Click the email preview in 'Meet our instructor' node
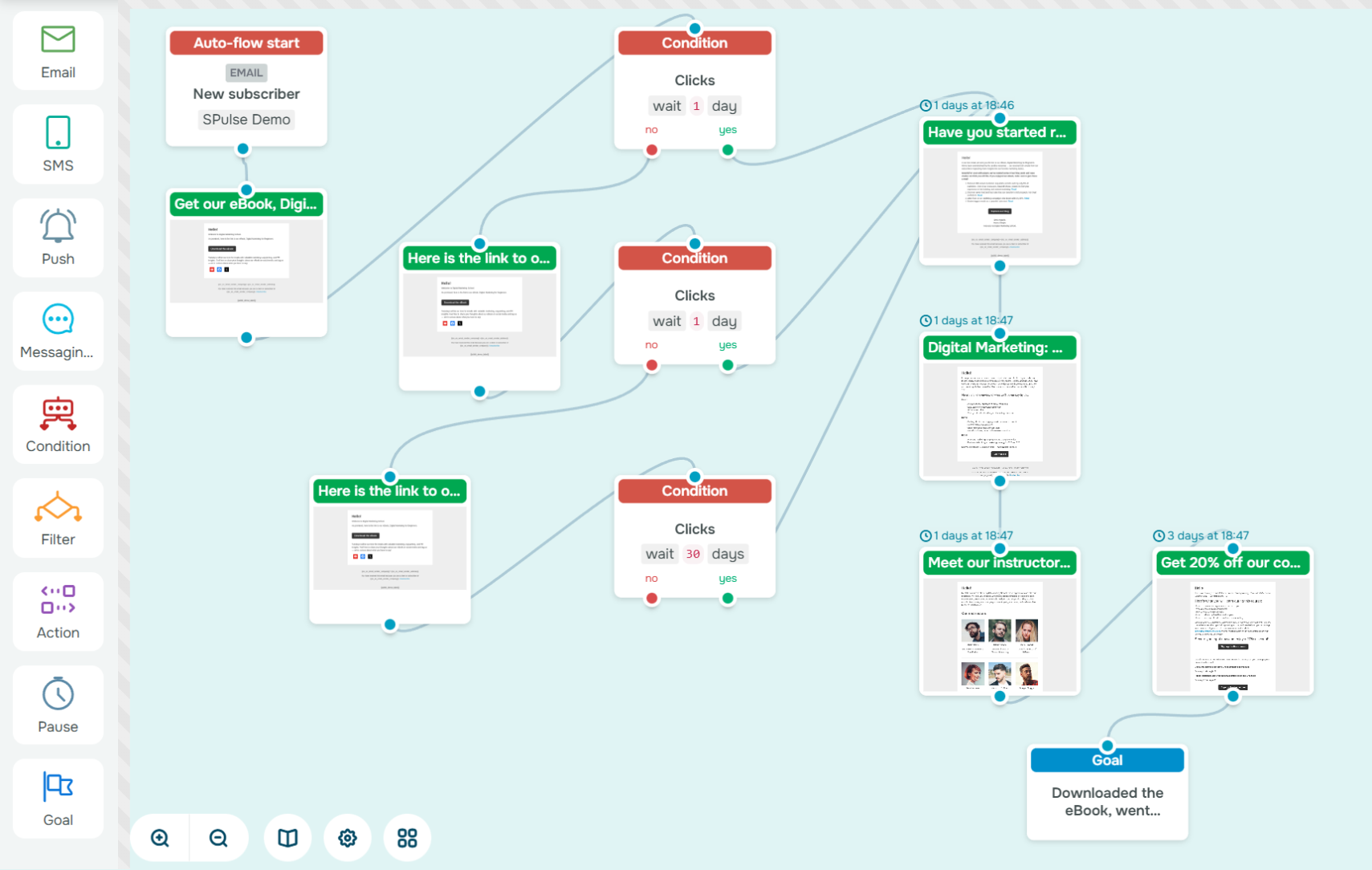The image size is (1372, 870). tap(999, 634)
